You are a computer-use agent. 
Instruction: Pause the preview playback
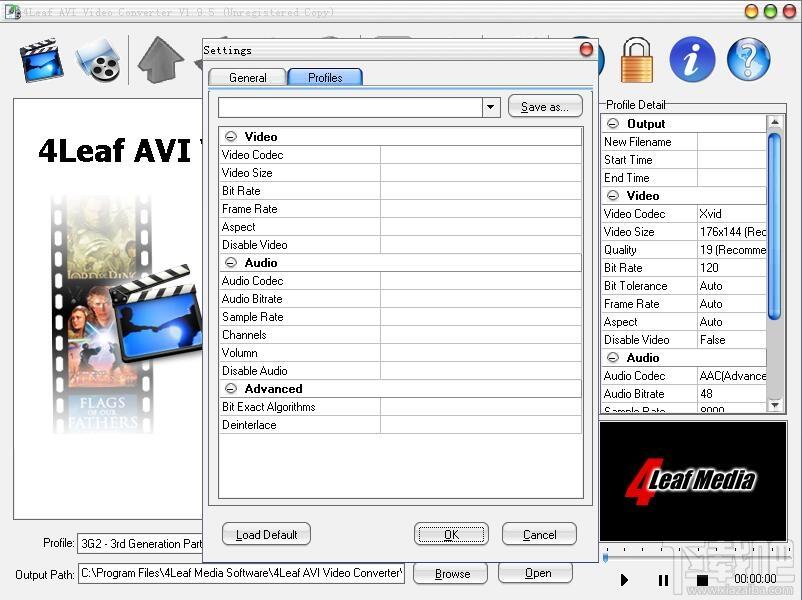click(663, 580)
